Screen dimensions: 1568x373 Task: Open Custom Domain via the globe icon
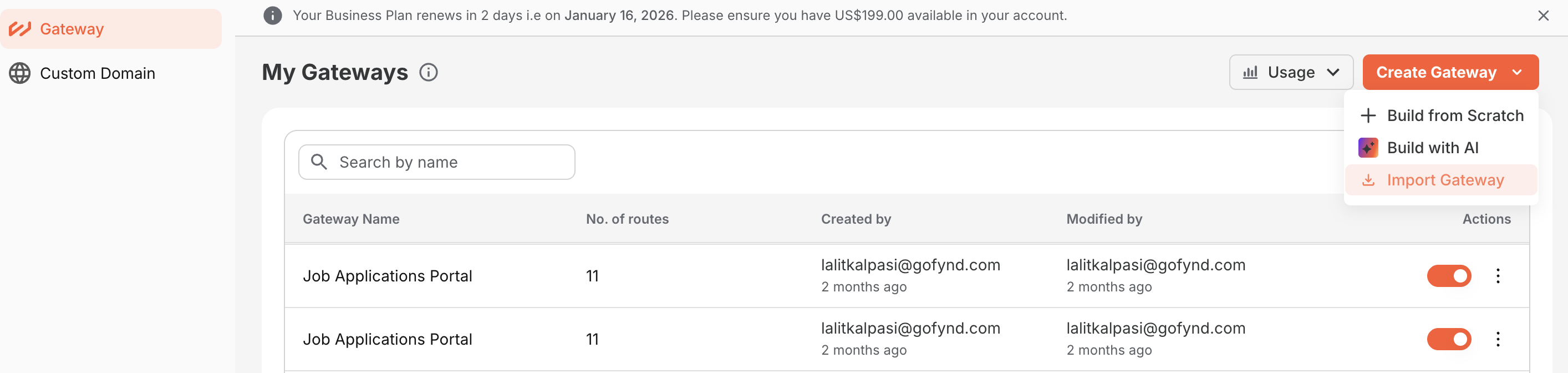pyautogui.click(x=21, y=73)
